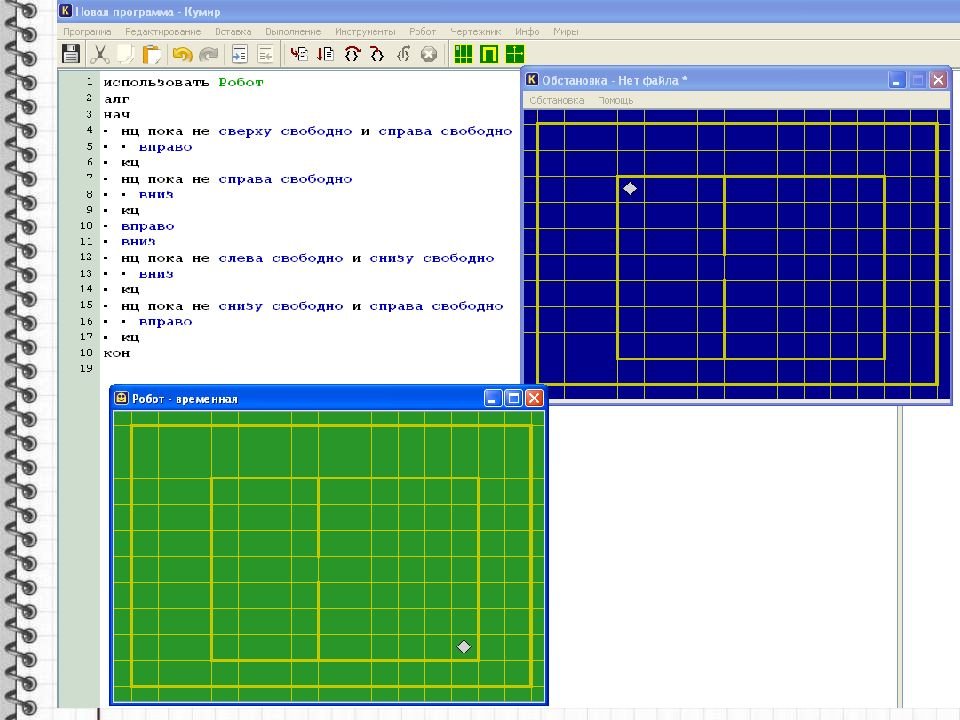Viewport: 960px width, 720px height.
Task: Click the Cut scissors icon
Action: click(x=100, y=54)
